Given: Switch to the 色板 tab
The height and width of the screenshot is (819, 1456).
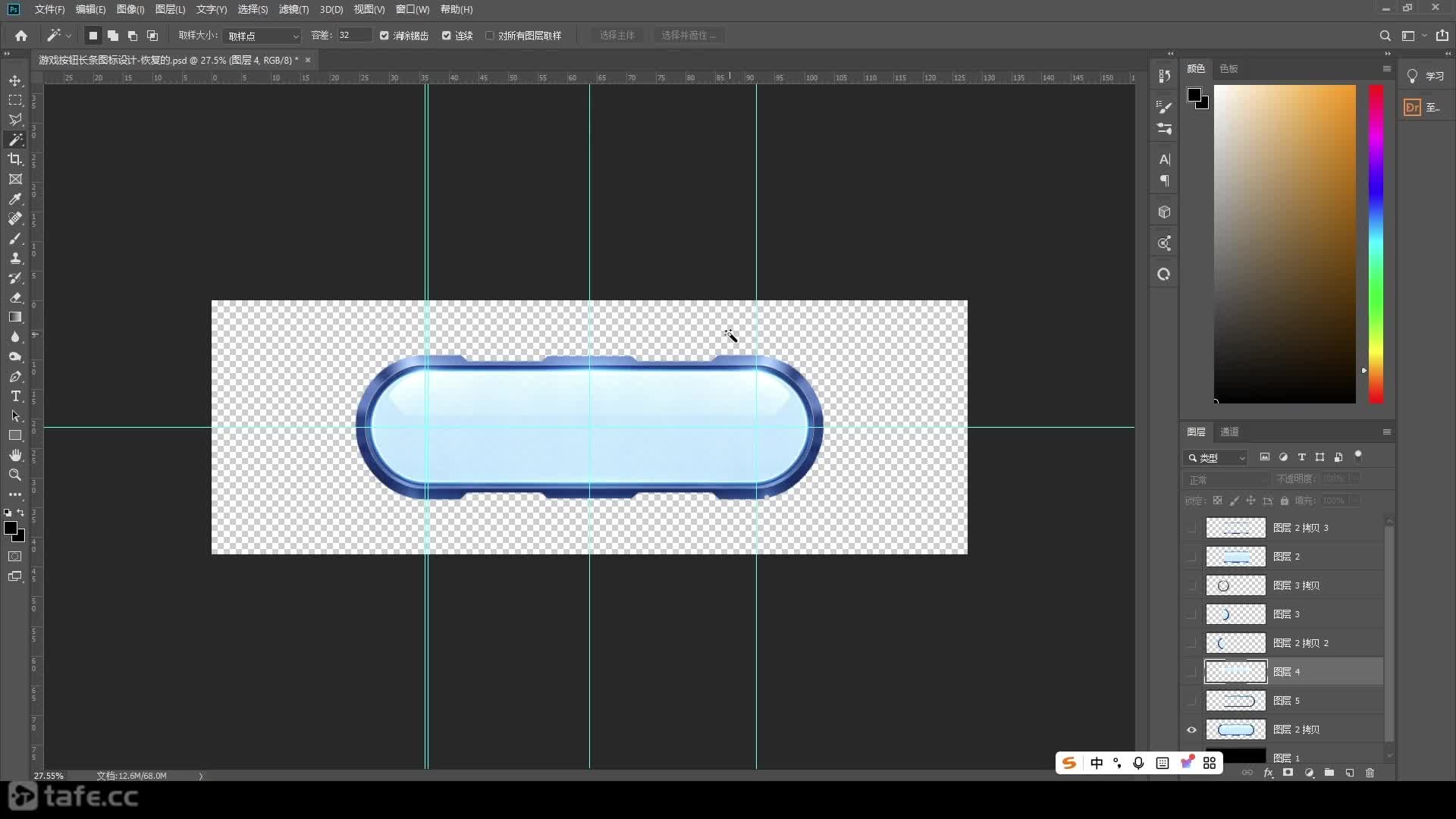Looking at the screenshot, I should tap(1228, 68).
